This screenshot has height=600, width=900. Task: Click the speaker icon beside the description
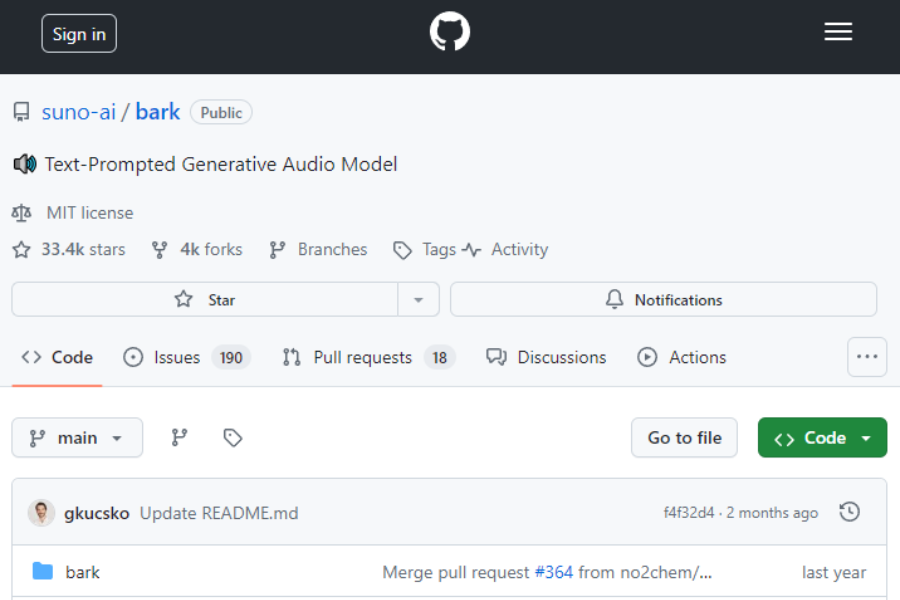coord(23,163)
